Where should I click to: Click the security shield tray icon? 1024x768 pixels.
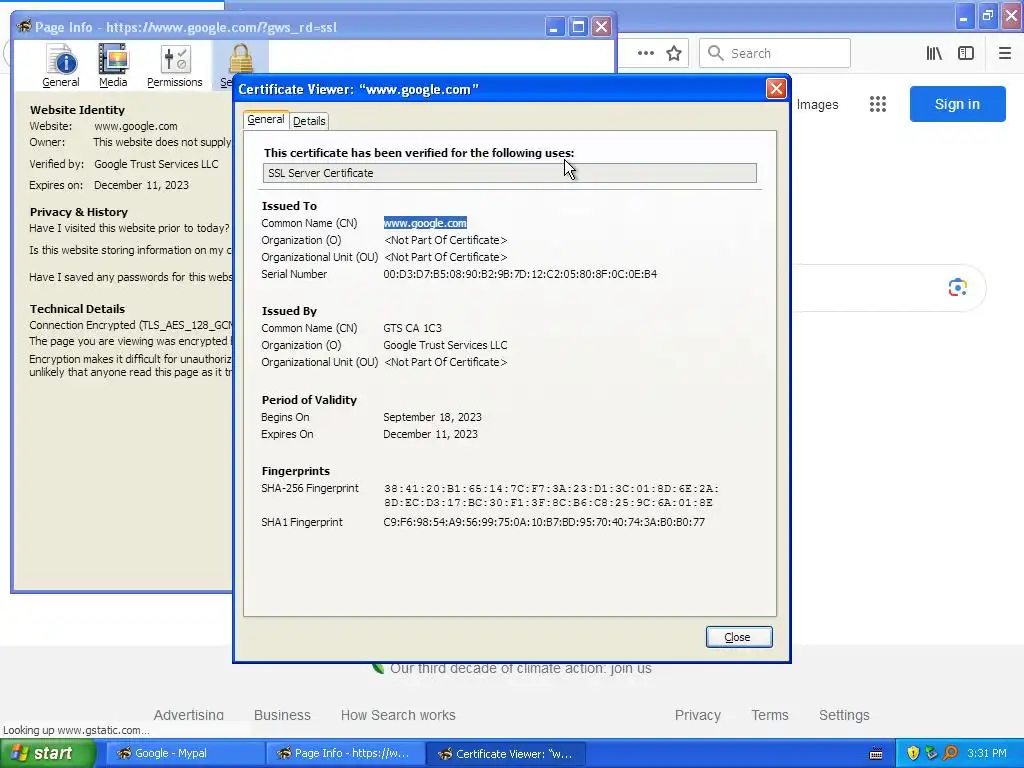(913, 754)
